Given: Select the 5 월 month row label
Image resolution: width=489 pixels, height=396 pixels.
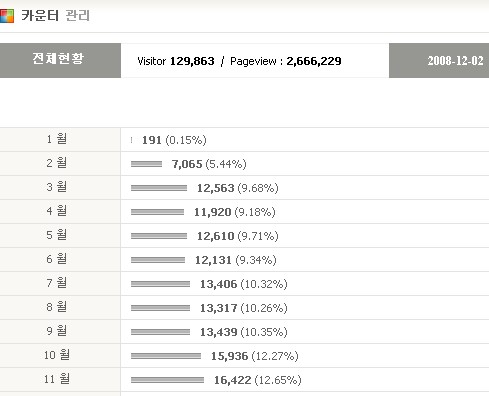Looking at the screenshot, I should click(57, 235).
